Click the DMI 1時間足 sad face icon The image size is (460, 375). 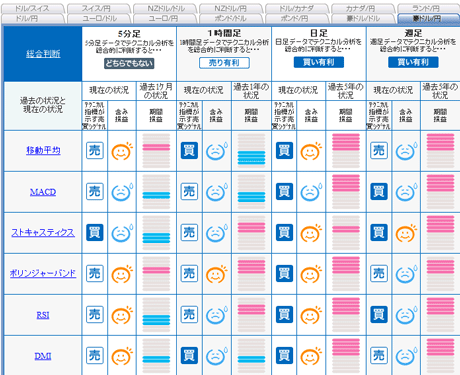(217, 356)
